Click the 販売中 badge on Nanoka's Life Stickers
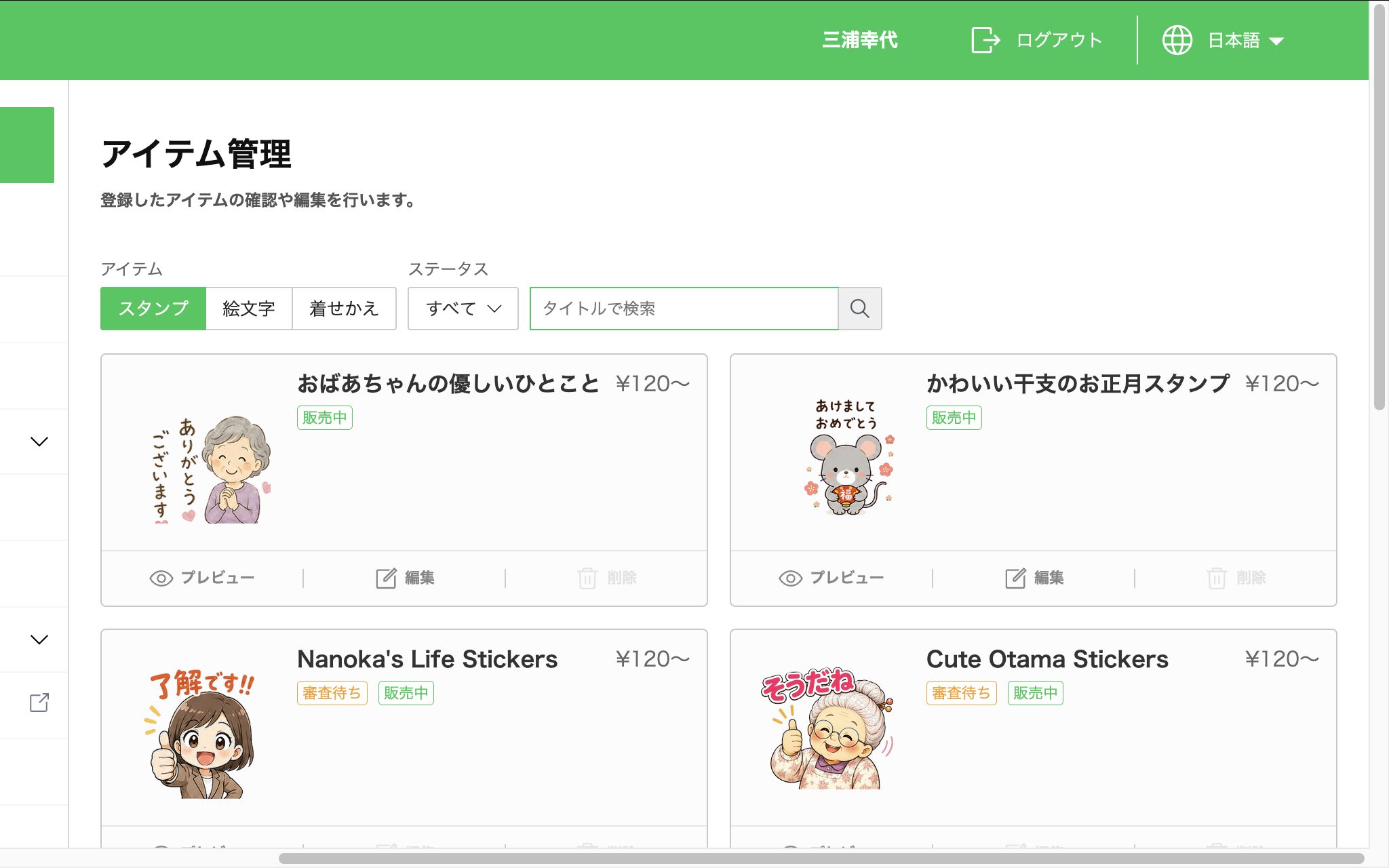 click(406, 693)
